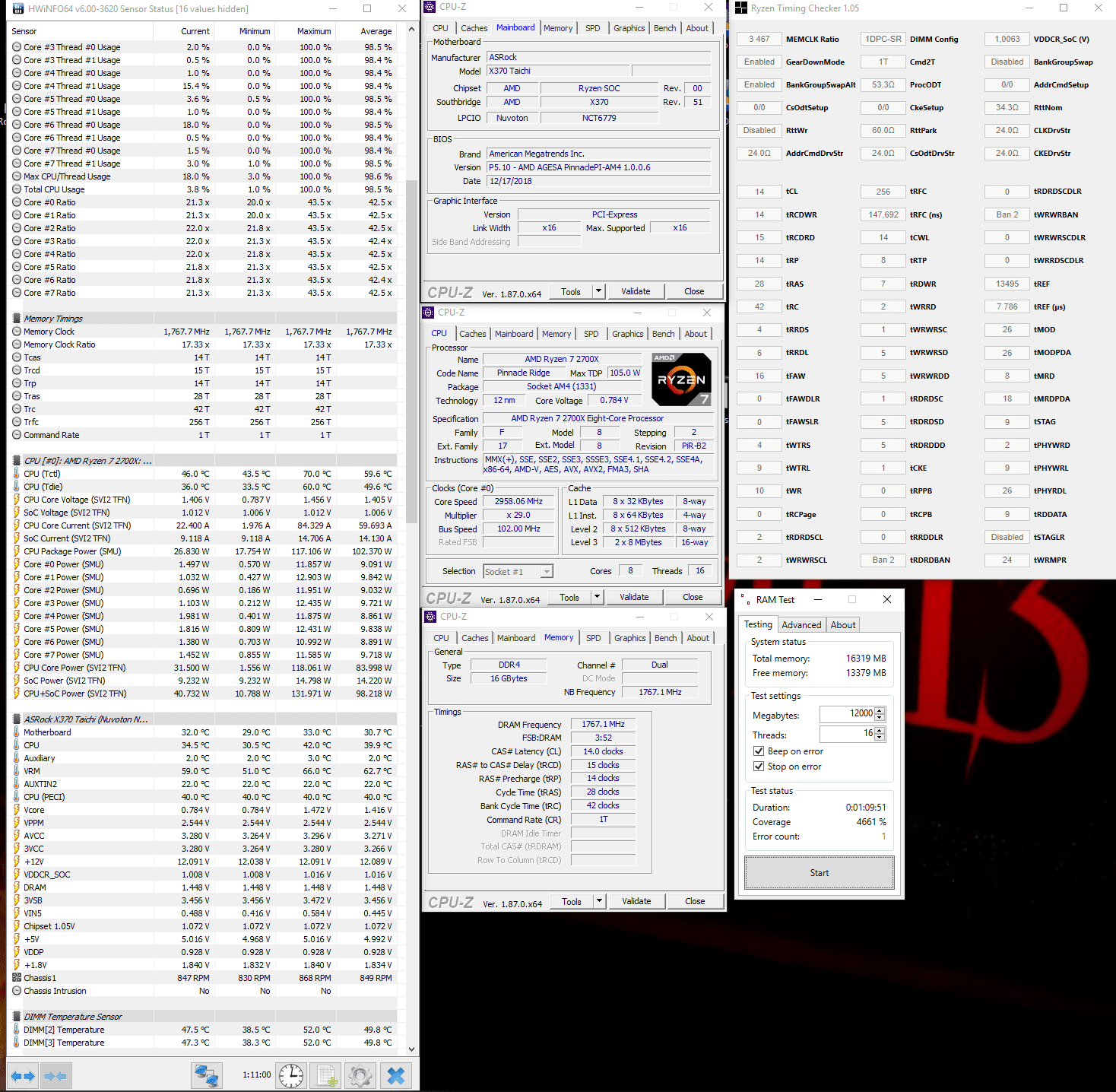1116x1092 pixels.
Task: Click the CPU (Tctl) thermometer icon
Action: (17, 474)
